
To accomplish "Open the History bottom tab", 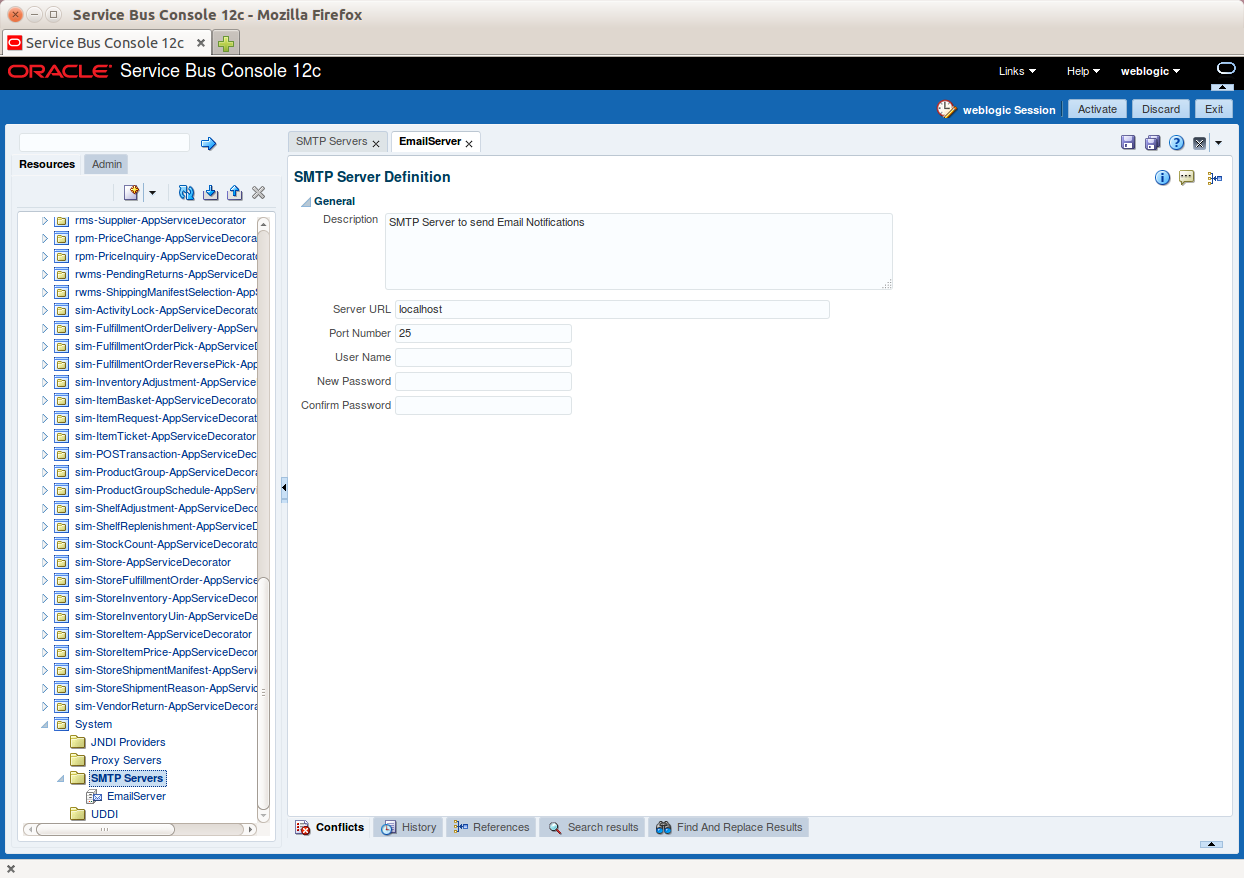I will 409,827.
